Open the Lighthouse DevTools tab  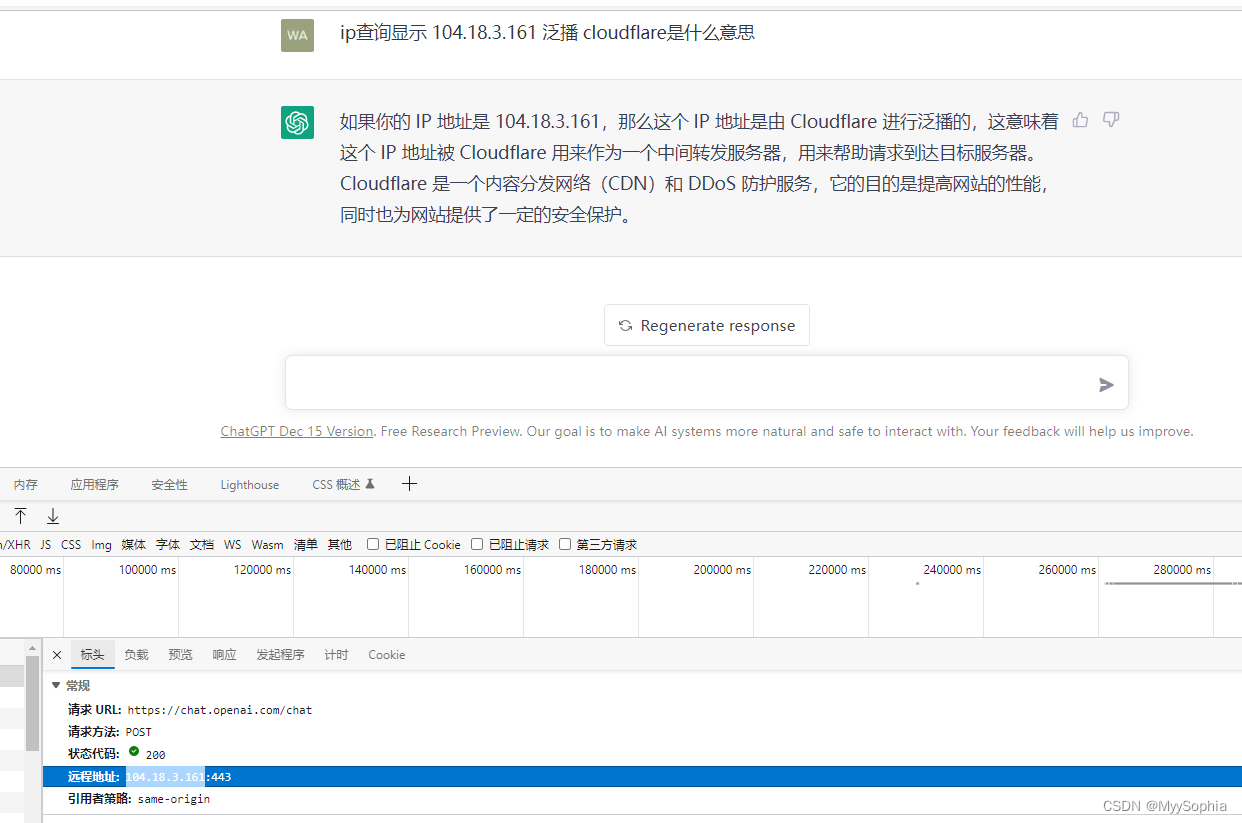[250, 484]
